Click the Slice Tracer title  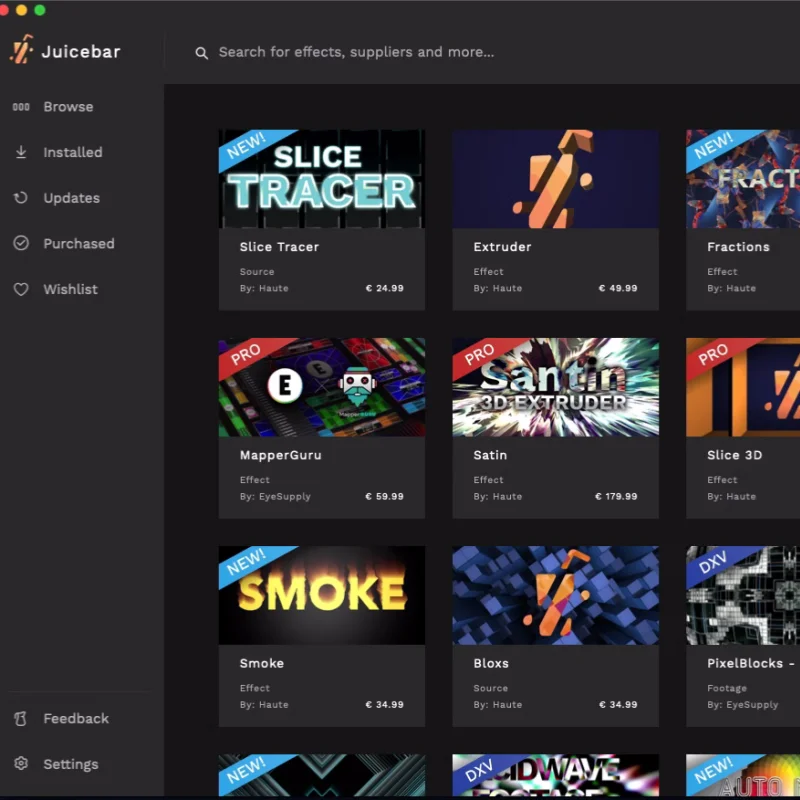279,247
